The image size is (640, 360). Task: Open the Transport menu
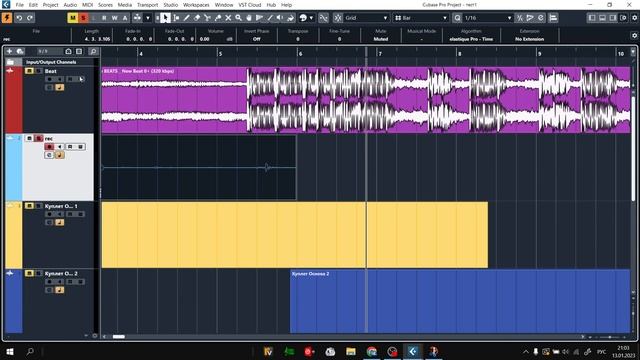point(147,5)
